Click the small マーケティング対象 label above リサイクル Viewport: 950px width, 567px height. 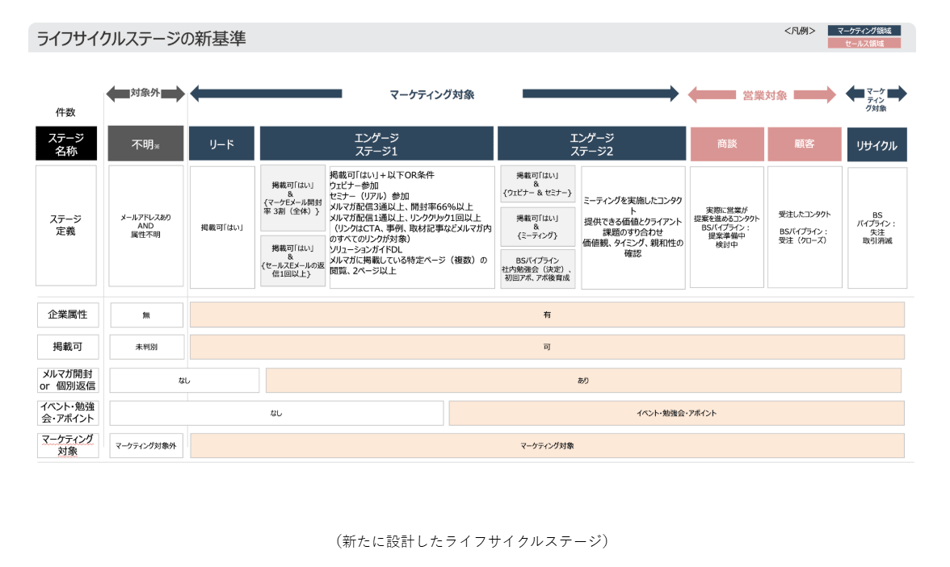tap(875, 99)
